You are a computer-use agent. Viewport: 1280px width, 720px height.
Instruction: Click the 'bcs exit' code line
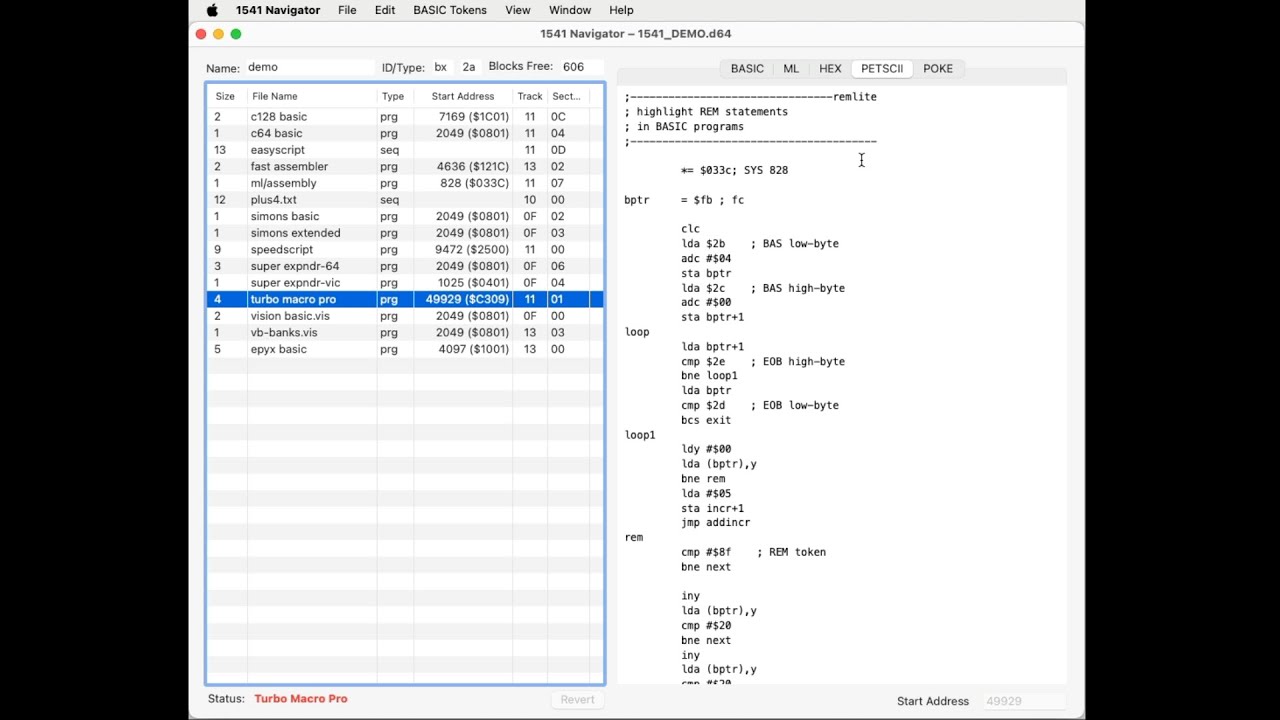[x=706, y=420]
